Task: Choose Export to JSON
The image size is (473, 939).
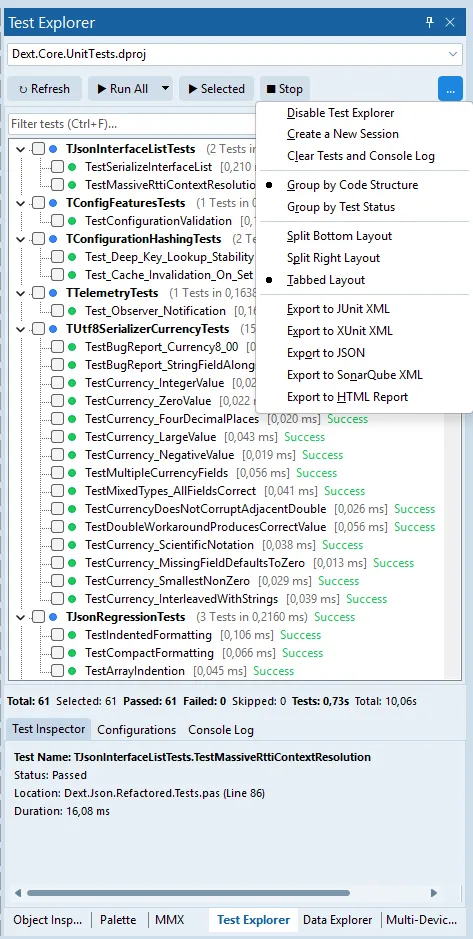Action: click(326, 353)
